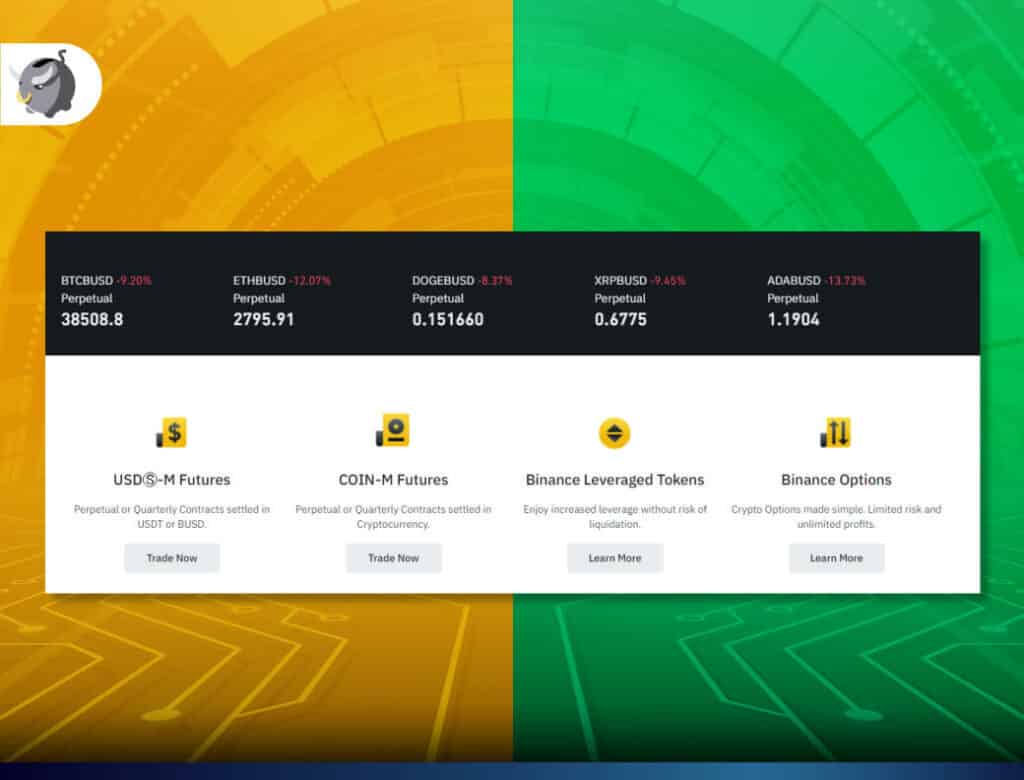Click the BTCBUSD price 38508.8
Viewport: 1024px width, 780px height.
(x=92, y=319)
